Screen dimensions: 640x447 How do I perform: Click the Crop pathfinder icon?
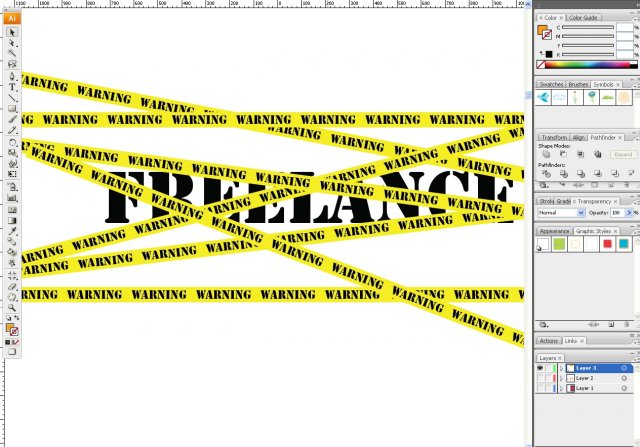598,174
